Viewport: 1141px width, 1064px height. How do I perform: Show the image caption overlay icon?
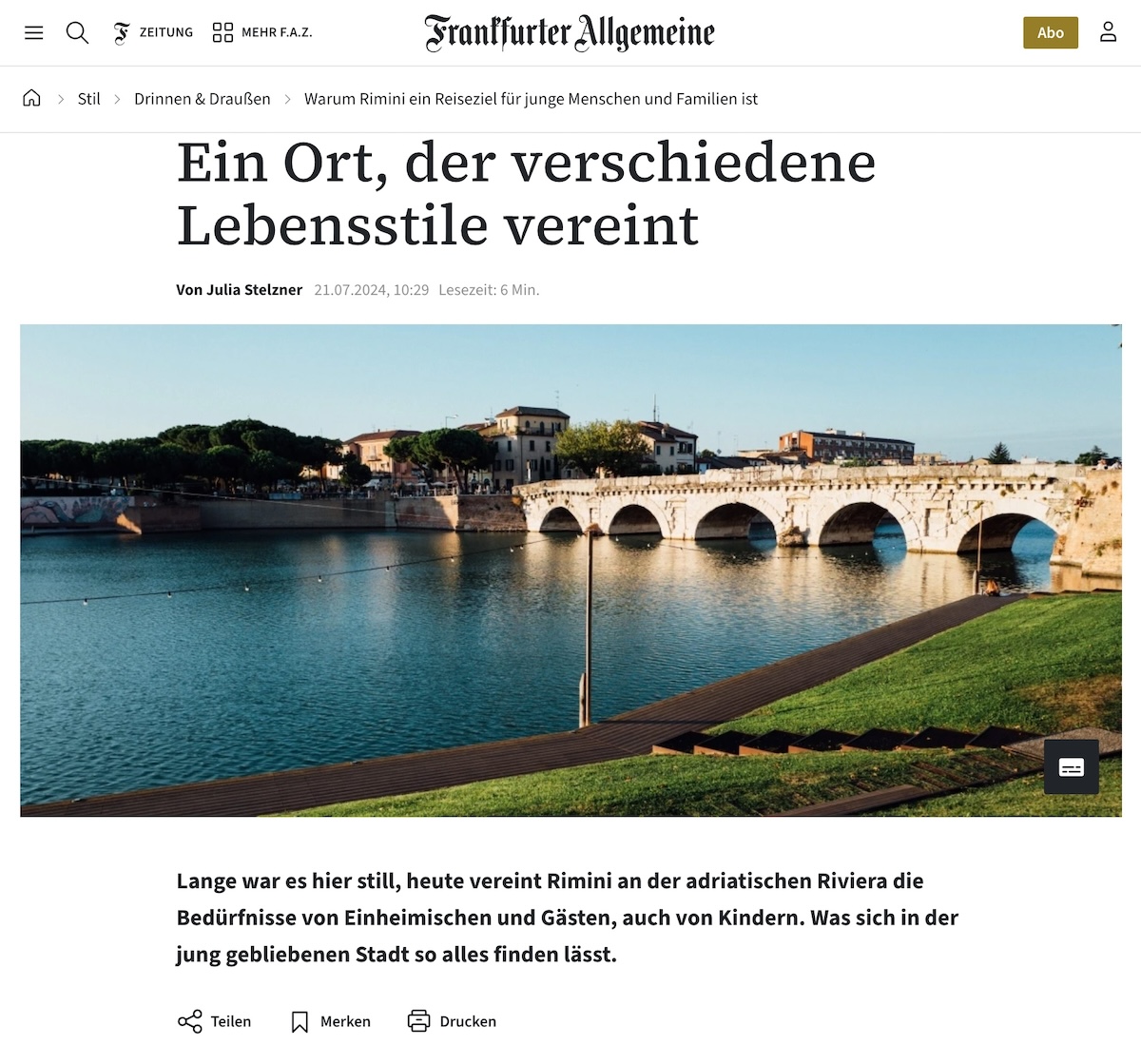click(x=1072, y=767)
